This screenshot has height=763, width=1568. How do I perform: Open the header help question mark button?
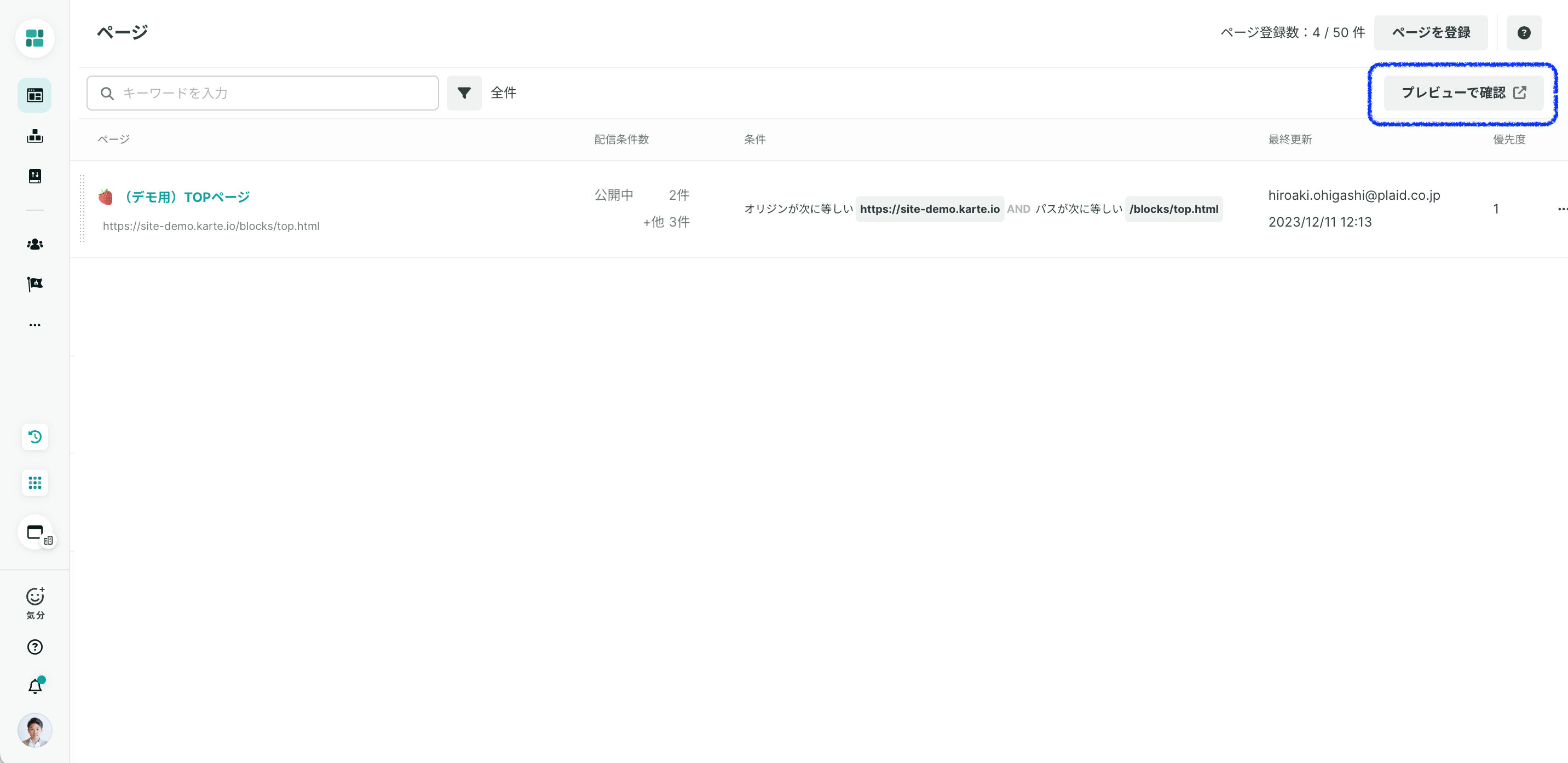1524,33
